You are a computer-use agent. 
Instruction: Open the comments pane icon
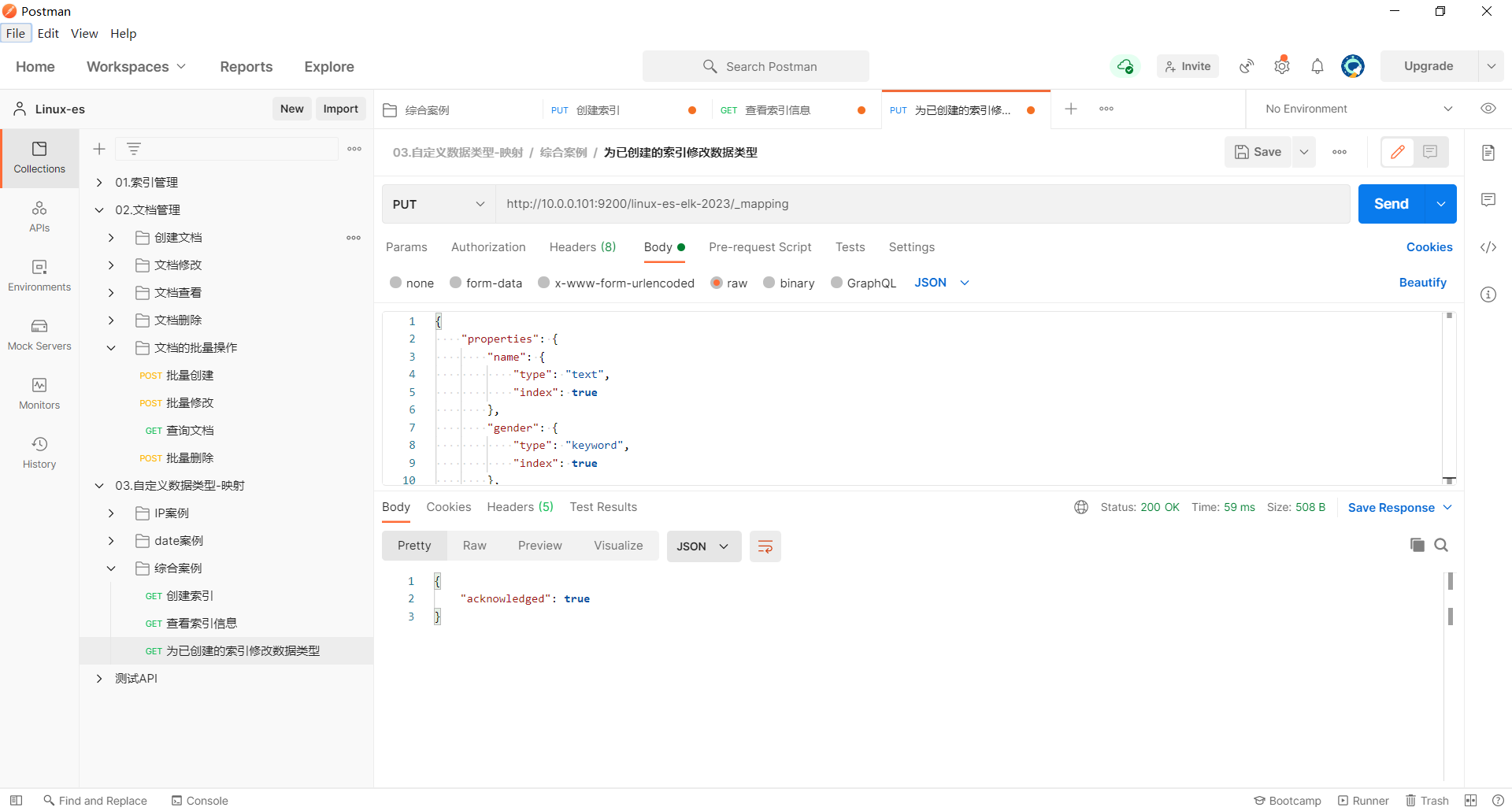pyautogui.click(x=1488, y=200)
